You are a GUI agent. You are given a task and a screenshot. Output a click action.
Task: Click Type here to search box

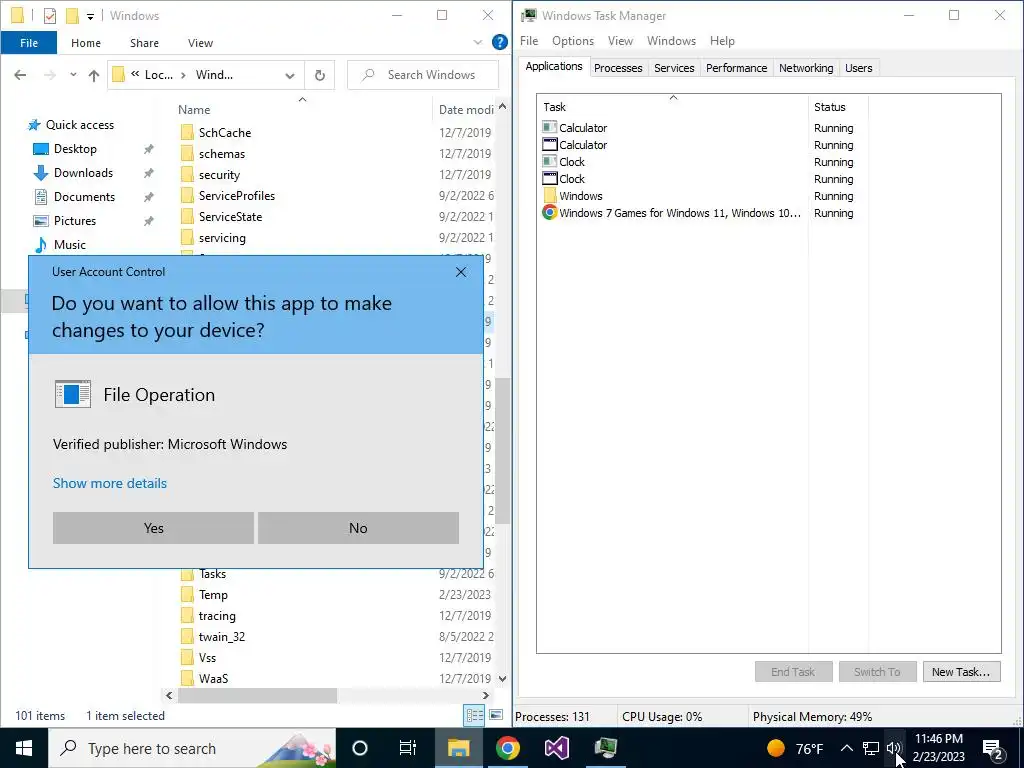coord(193,748)
